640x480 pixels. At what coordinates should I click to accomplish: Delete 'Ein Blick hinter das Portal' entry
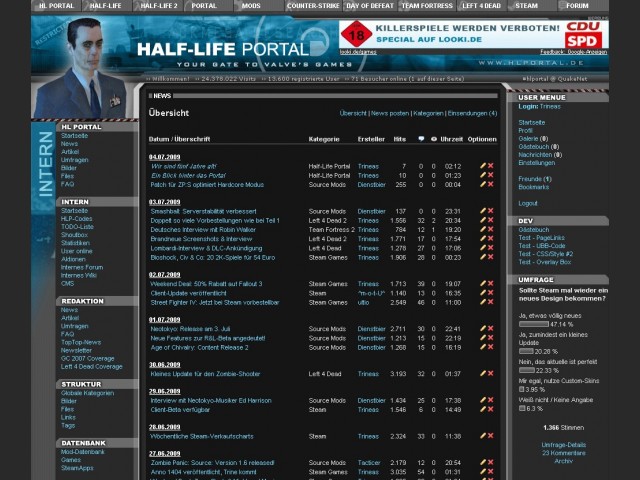[491, 175]
